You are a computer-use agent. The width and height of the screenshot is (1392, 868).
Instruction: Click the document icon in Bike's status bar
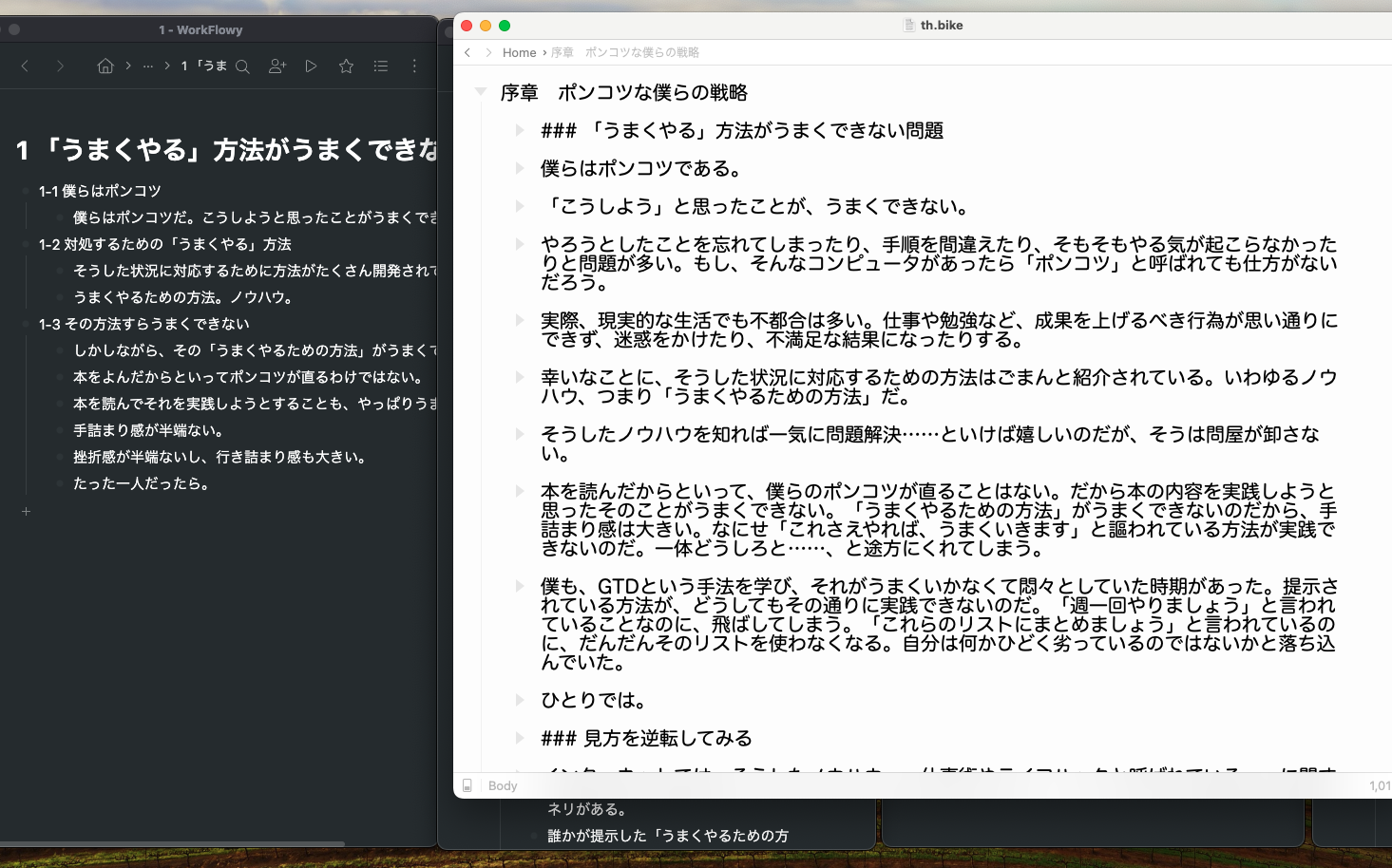pos(467,785)
